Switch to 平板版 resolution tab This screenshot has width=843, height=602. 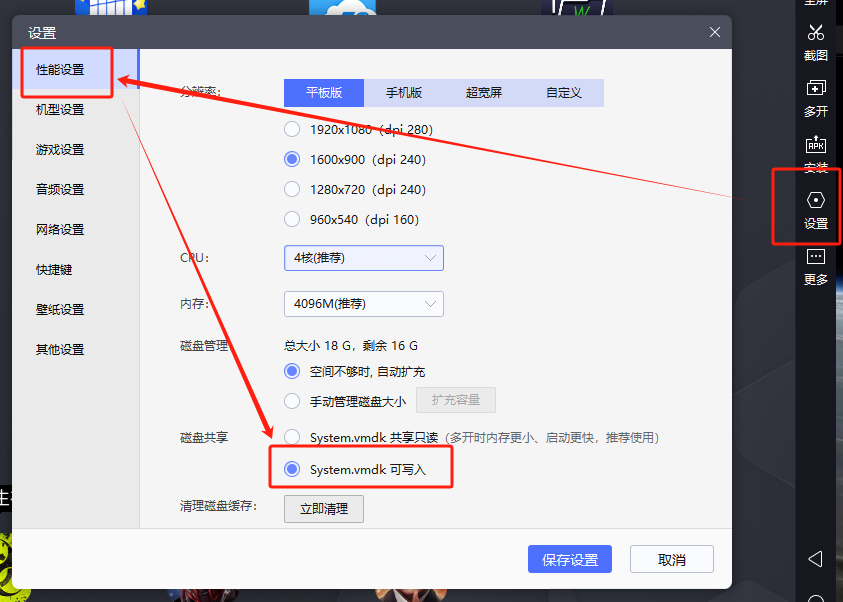324,92
